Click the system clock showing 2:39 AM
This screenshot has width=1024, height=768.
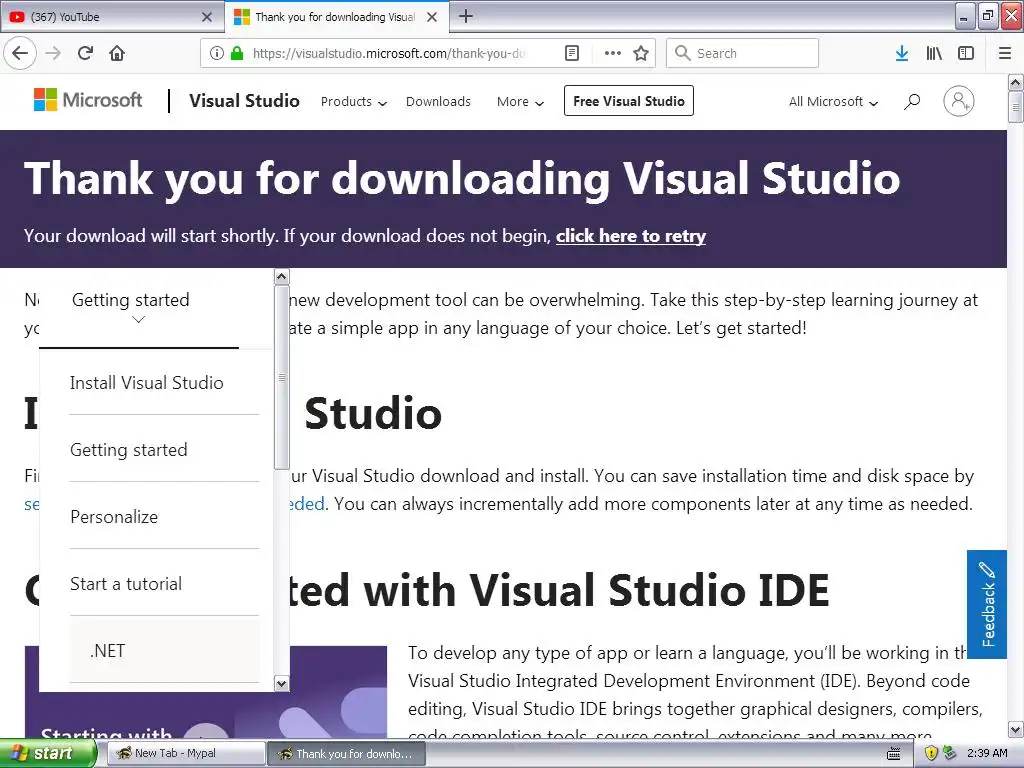pyautogui.click(x=987, y=753)
